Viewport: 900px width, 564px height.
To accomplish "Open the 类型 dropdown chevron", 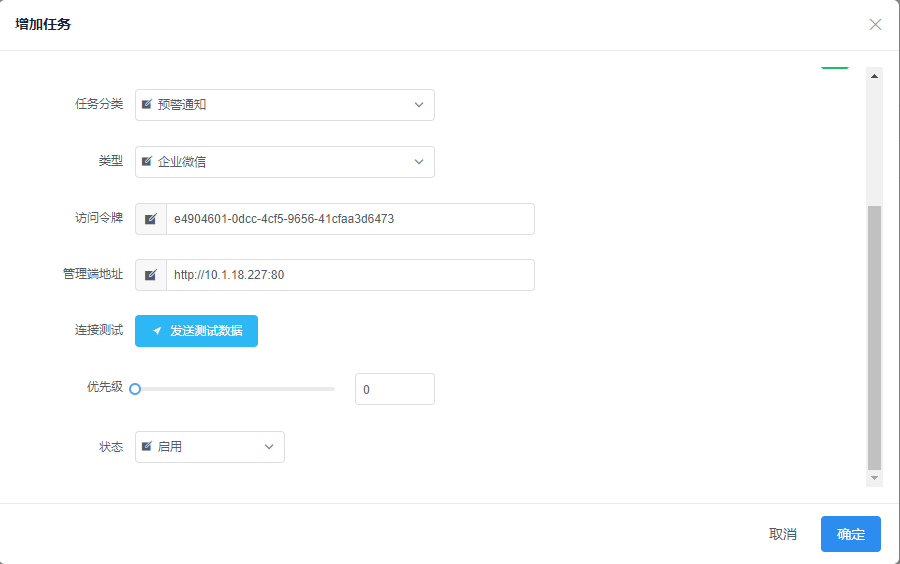I will (418, 162).
